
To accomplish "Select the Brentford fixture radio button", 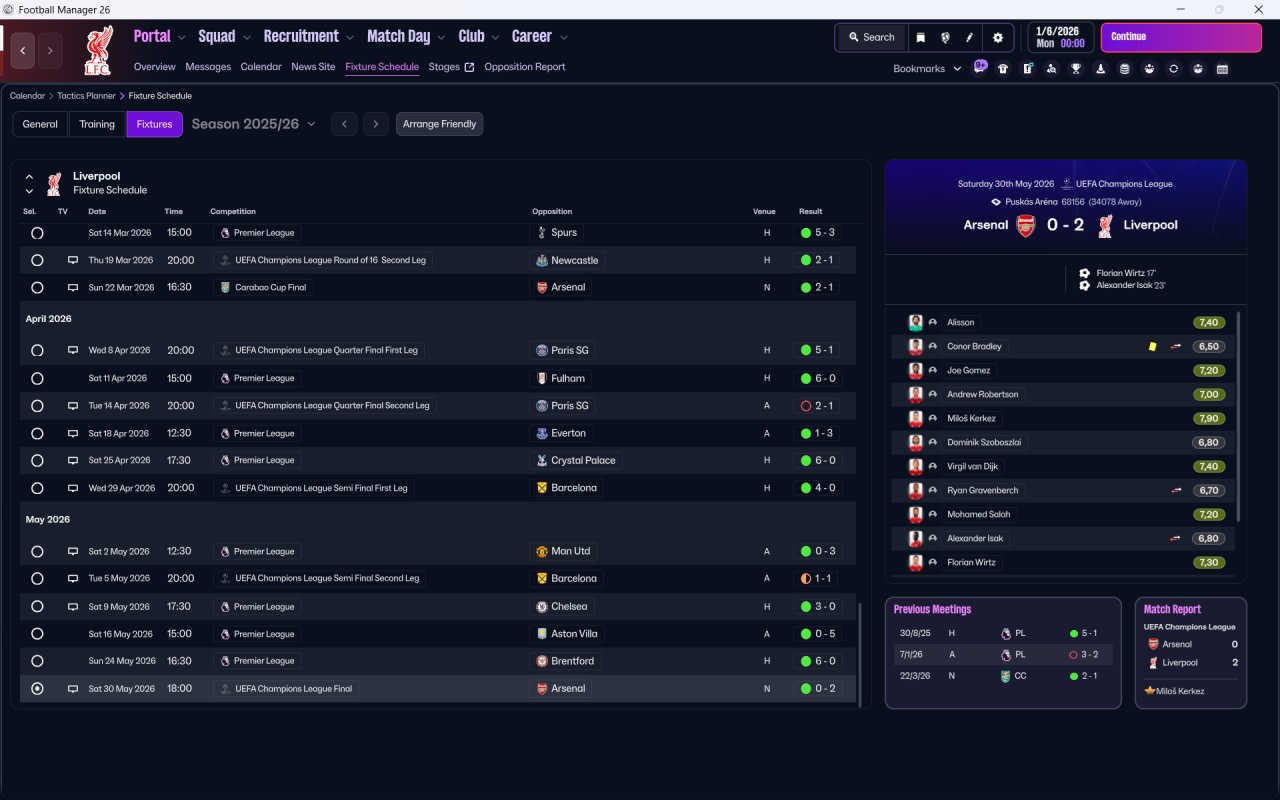I will coord(37,661).
